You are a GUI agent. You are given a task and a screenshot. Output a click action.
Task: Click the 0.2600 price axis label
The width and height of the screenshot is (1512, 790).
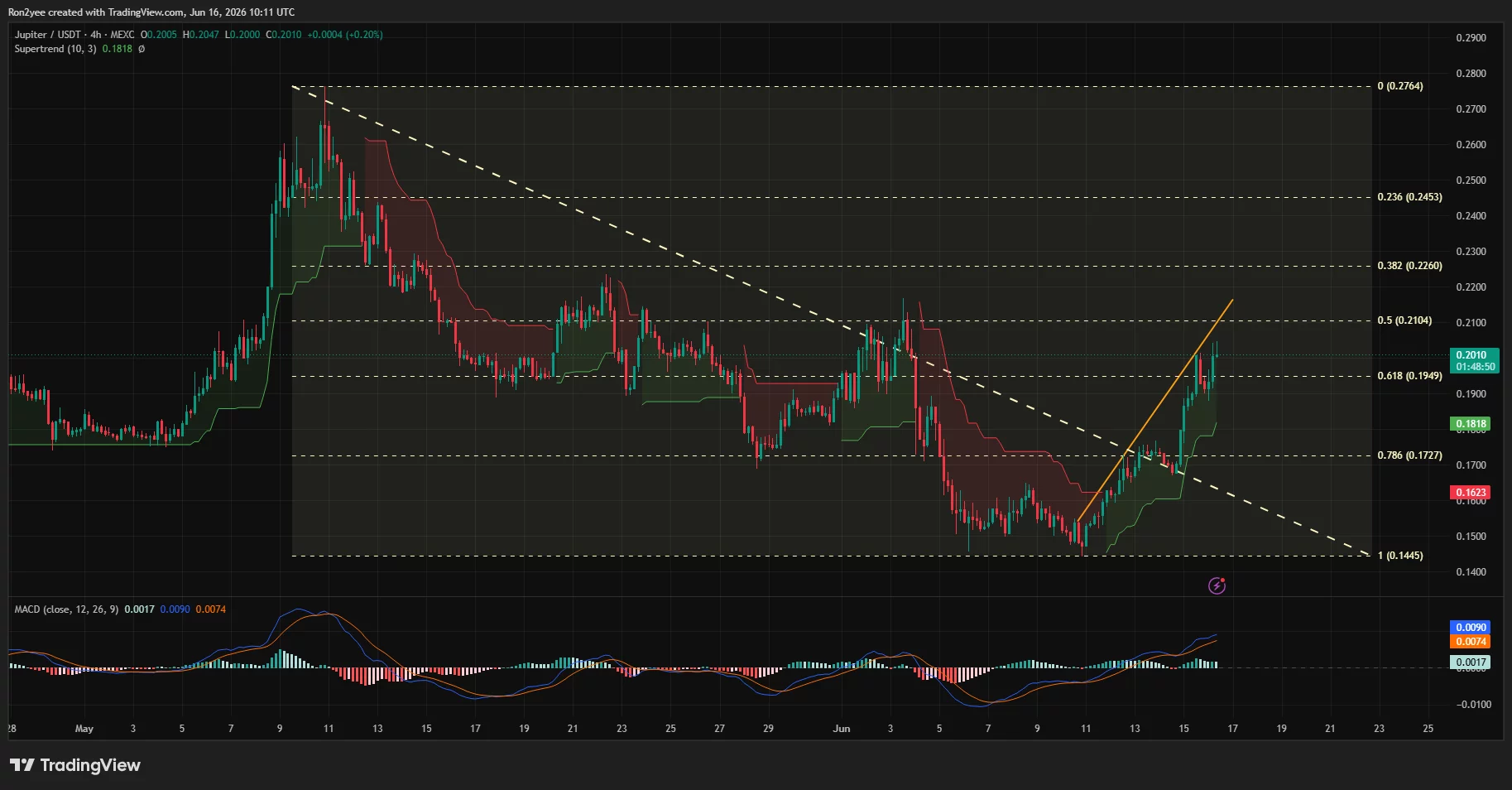tap(1471, 145)
